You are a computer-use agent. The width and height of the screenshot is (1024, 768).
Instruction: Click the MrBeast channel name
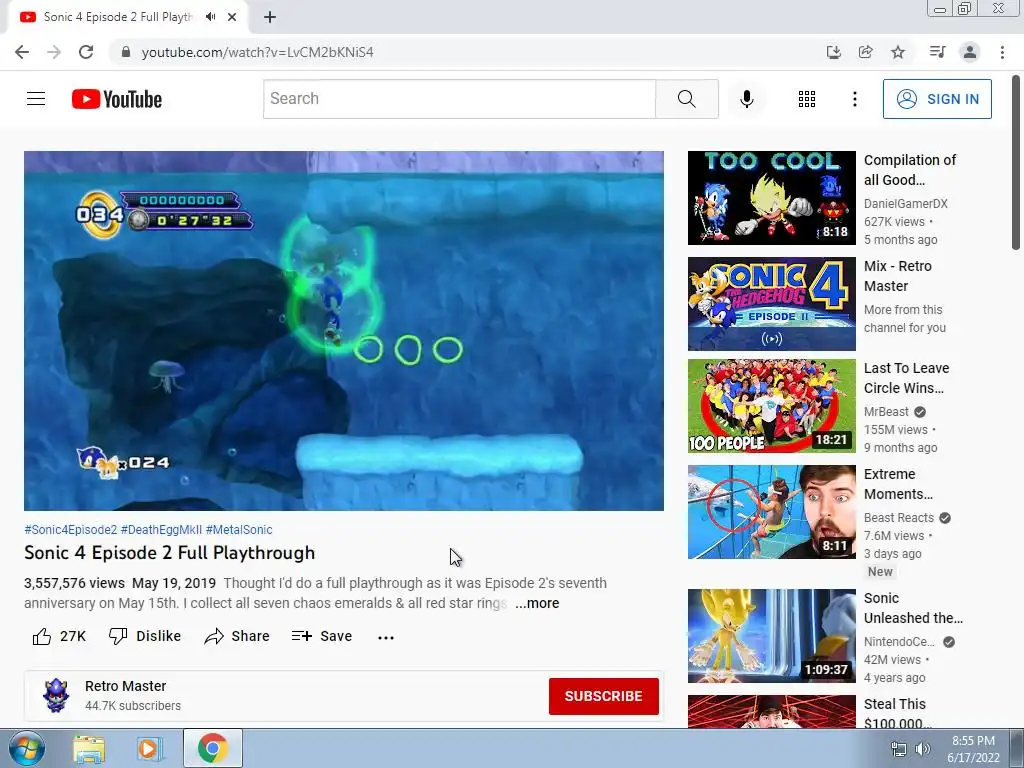coord(886,411)
